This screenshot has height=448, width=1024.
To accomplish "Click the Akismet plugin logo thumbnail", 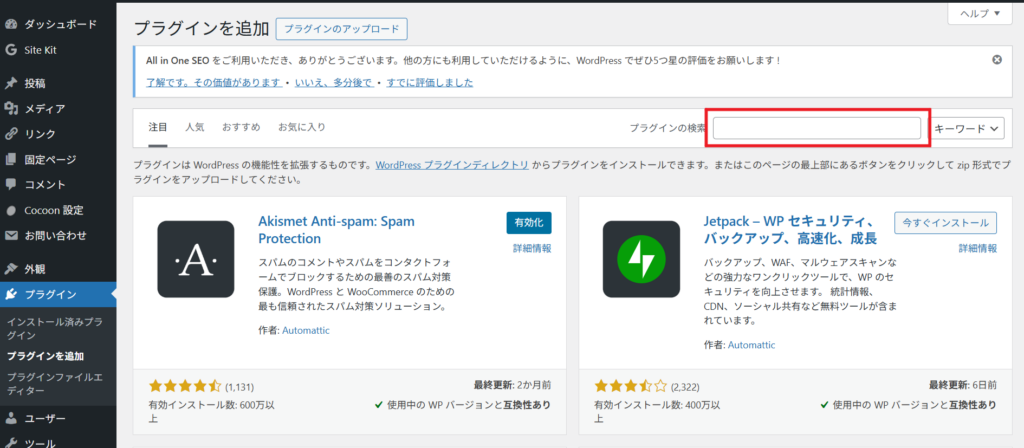I will pos(195,259).
